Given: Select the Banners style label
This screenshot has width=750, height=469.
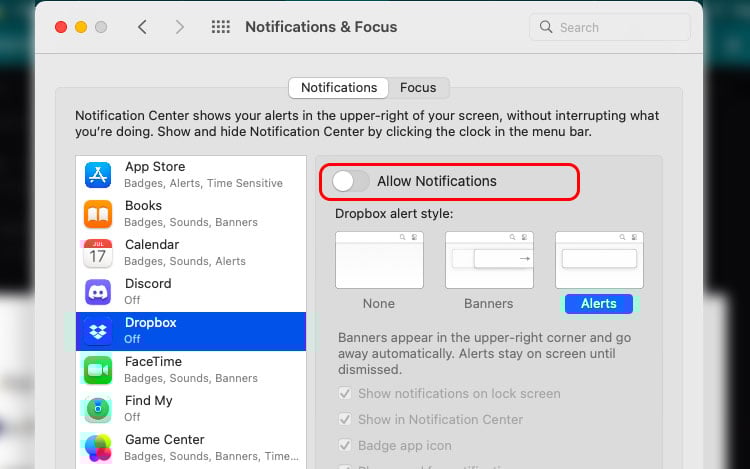Looking at the screenshot, I should click(488, 304).
